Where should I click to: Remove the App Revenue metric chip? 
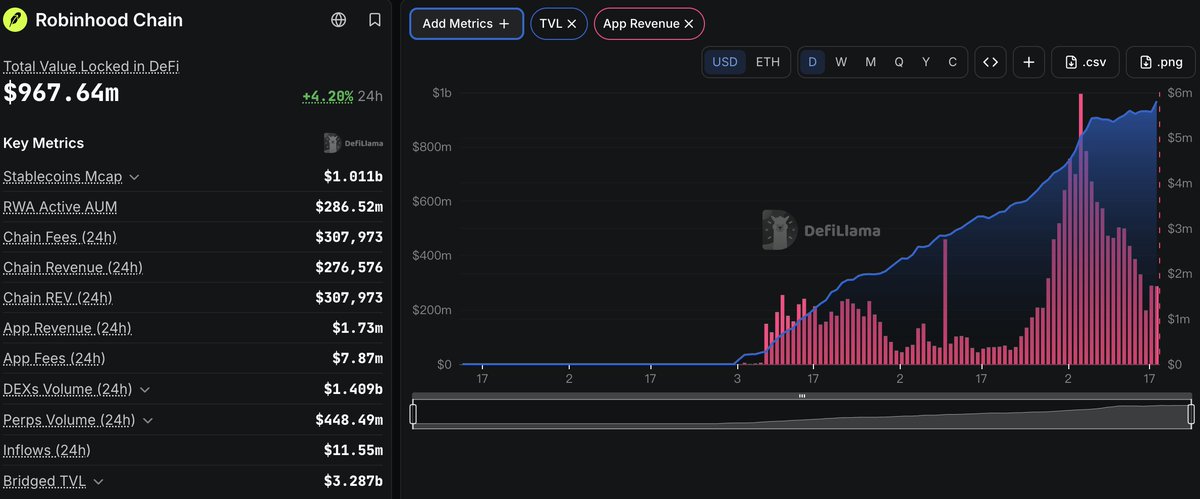[x=689, y=24]
